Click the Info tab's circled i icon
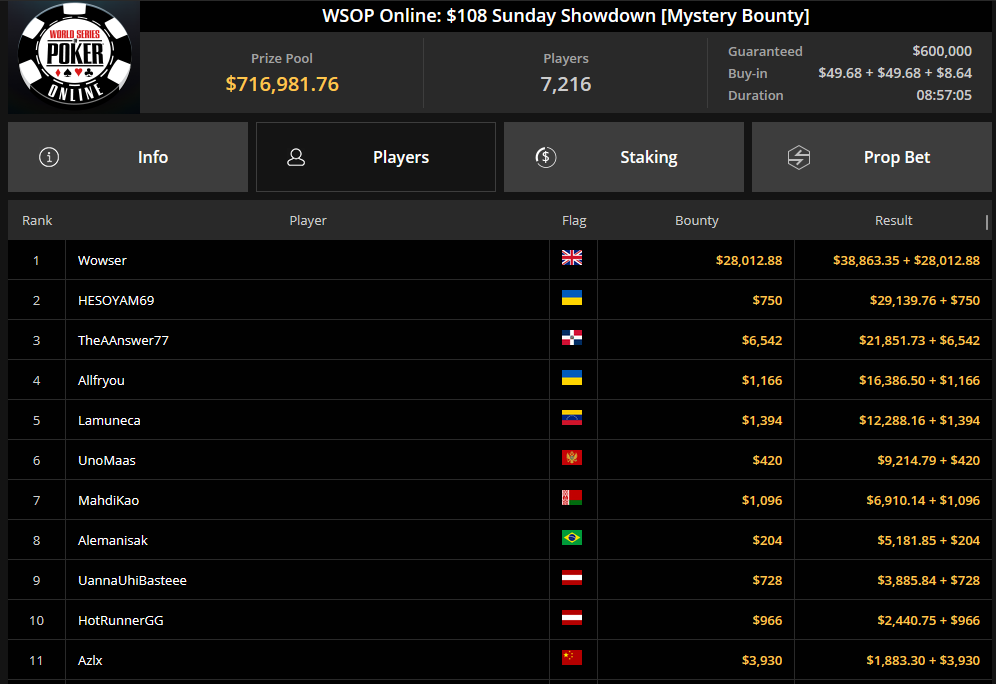Image resolution: width=996 pixels, height=684 pixels. tap(49, 157)
